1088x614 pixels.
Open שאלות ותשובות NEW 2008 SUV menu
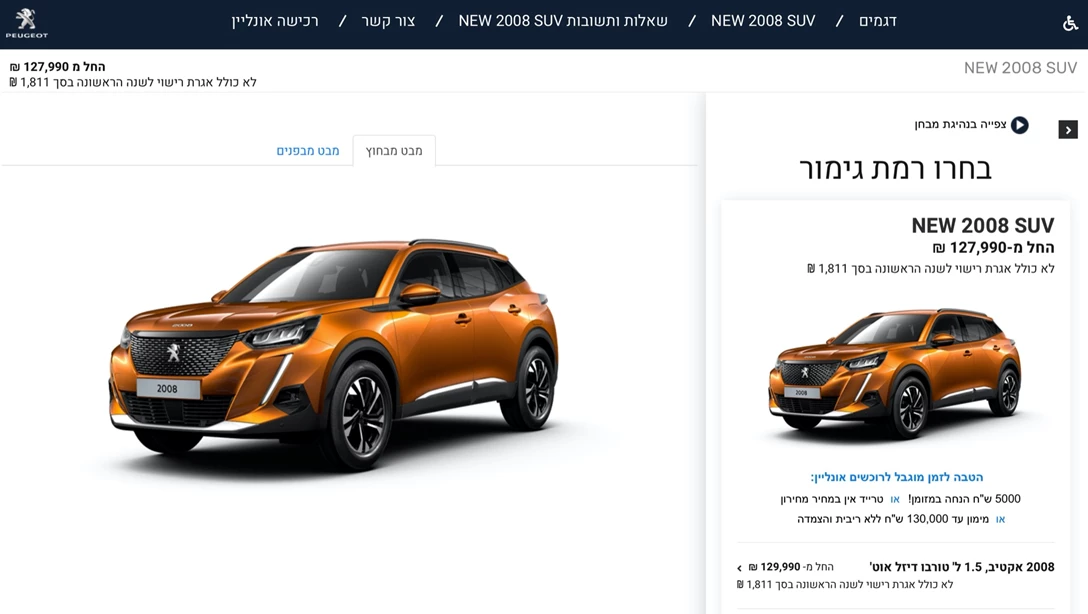pyautogui.click(x=563, y=21)
